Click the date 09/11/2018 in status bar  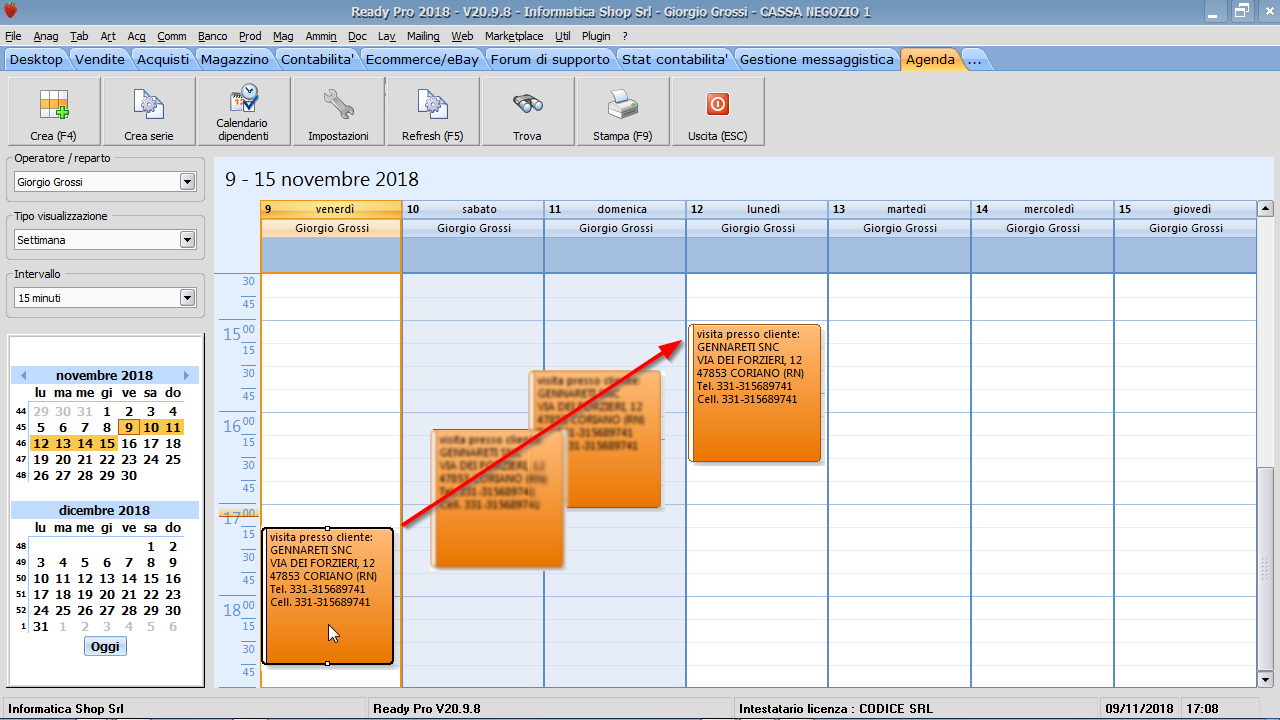click(1141, 709)
